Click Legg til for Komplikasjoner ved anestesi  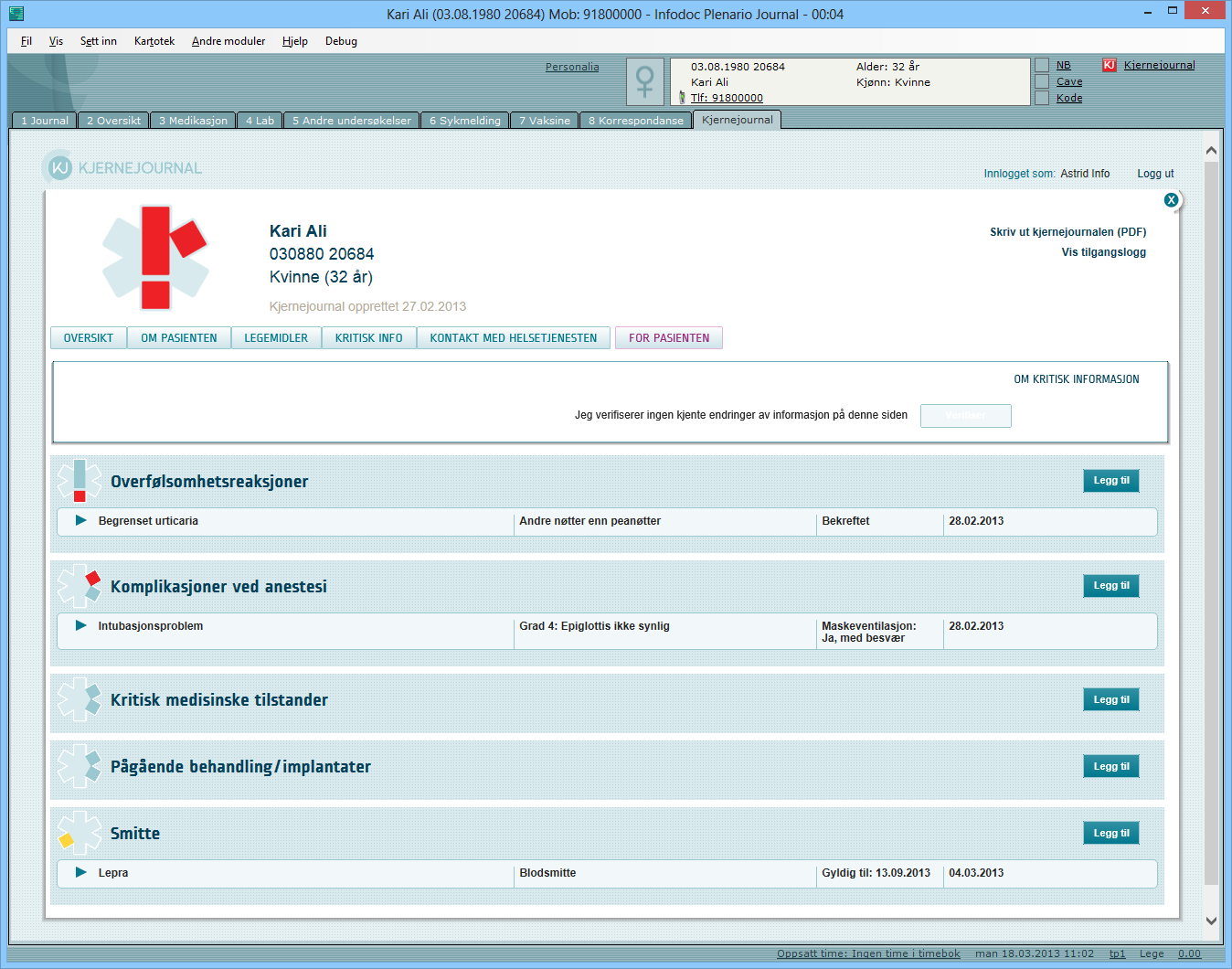click(x=1111, y=586)
